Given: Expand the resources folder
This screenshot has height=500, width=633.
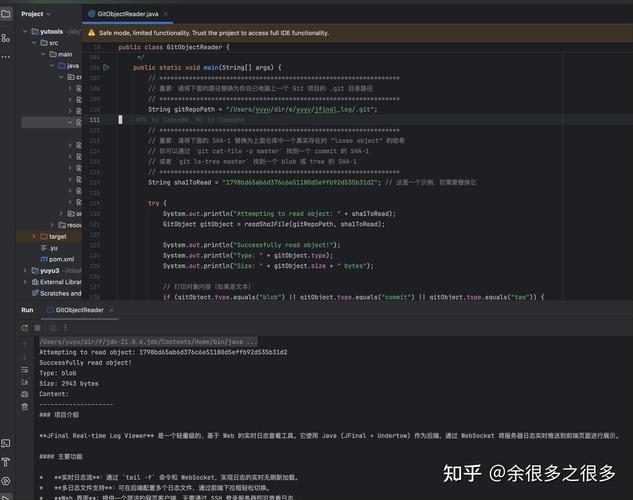Looking at the screenshot, I should click(52, 225).
